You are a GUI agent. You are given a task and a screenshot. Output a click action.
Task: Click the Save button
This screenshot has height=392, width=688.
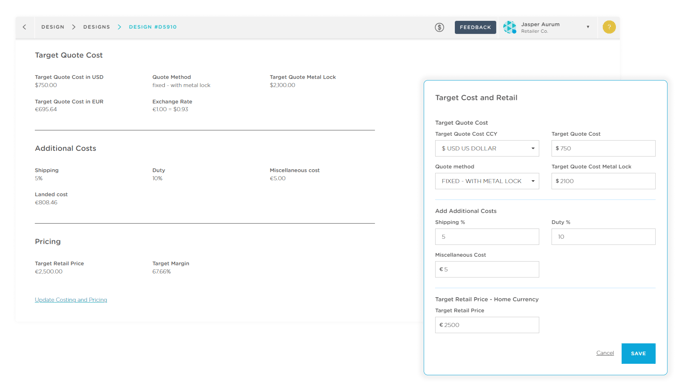point(638,353)
